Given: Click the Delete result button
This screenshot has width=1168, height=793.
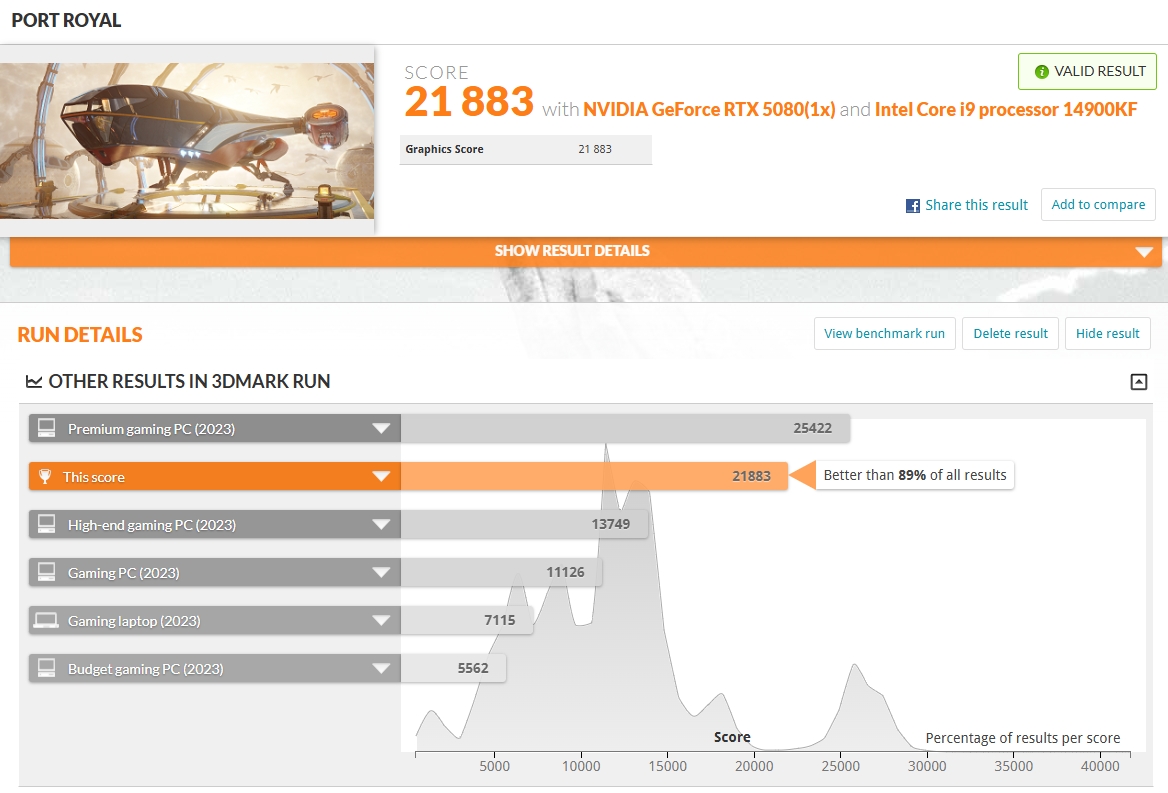Looking at the screenshot, I should (x=1010, y=334).
